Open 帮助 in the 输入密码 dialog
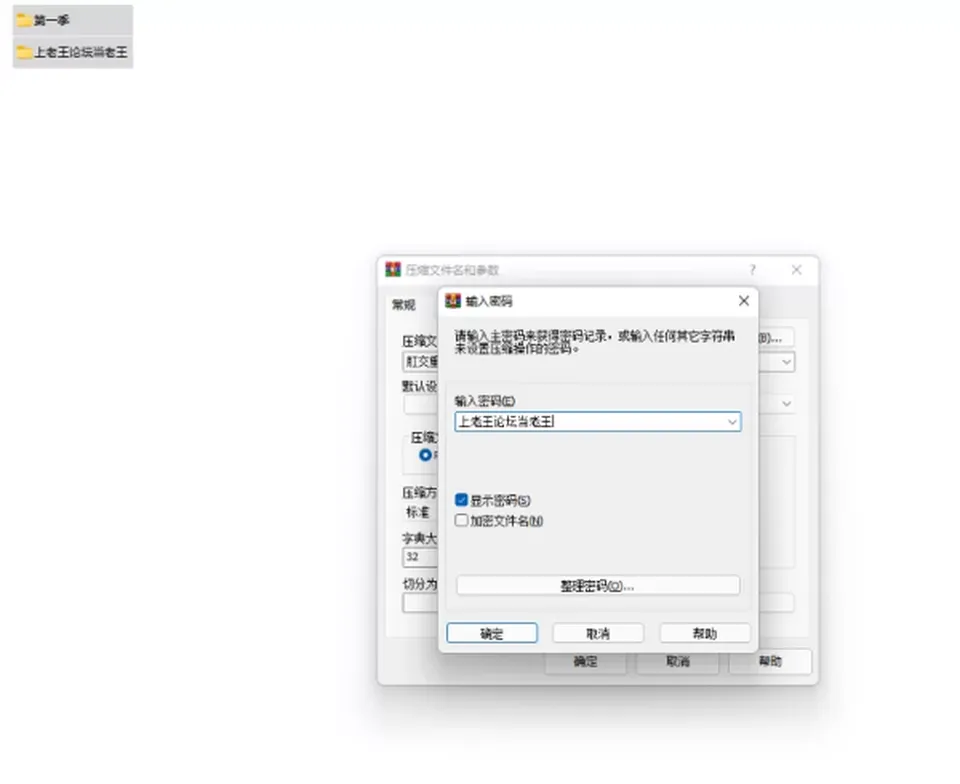The image size is (960, 784). click(x=705, y=633)
